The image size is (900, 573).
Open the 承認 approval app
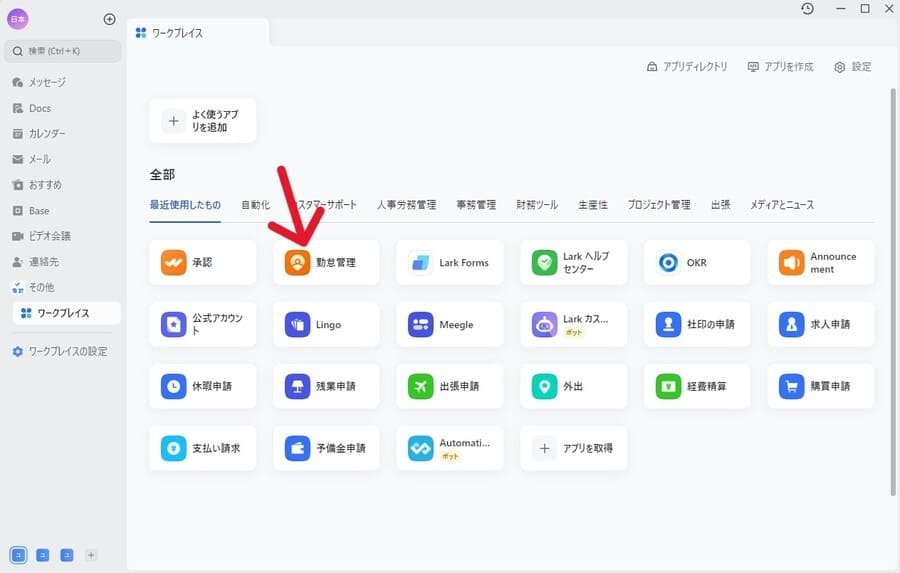[203, 262]
